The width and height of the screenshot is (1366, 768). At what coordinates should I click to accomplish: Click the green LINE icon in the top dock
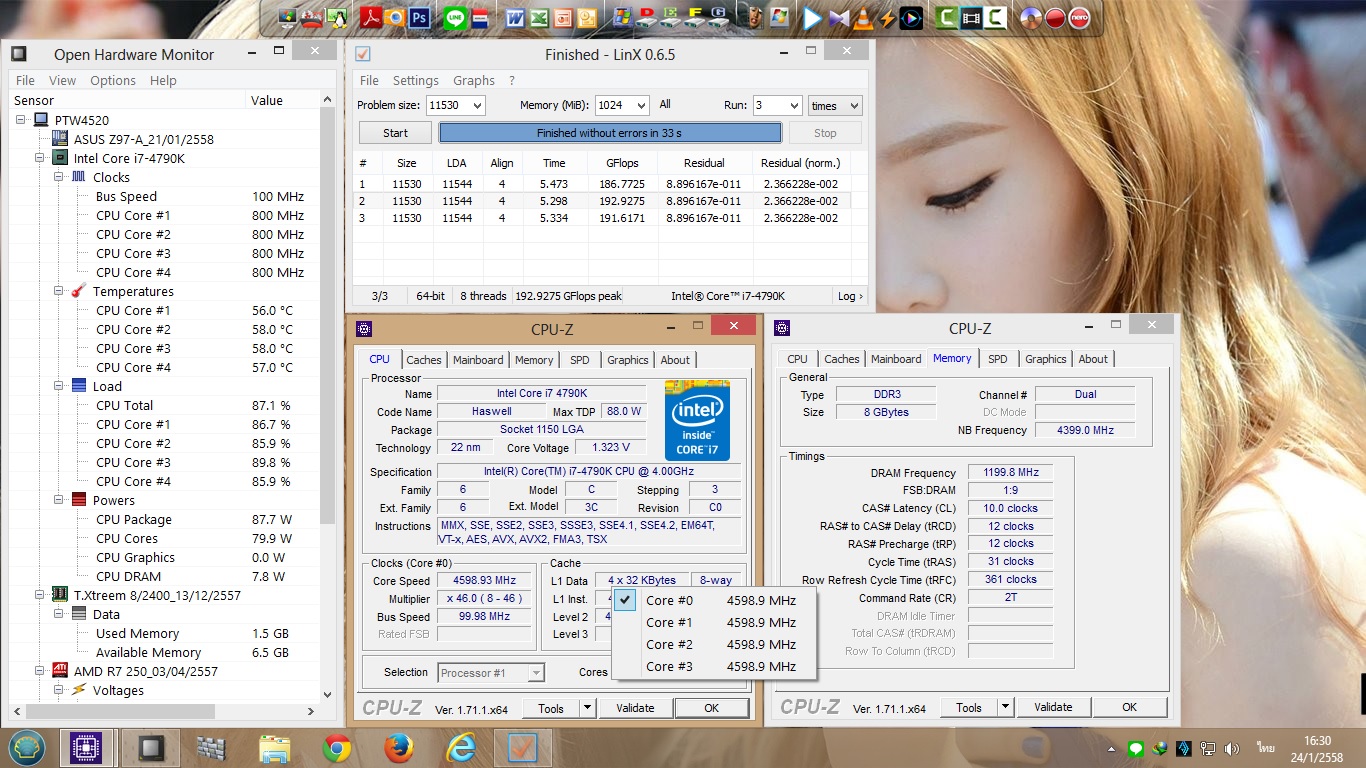pyautogui.click(x=455, y=17)
